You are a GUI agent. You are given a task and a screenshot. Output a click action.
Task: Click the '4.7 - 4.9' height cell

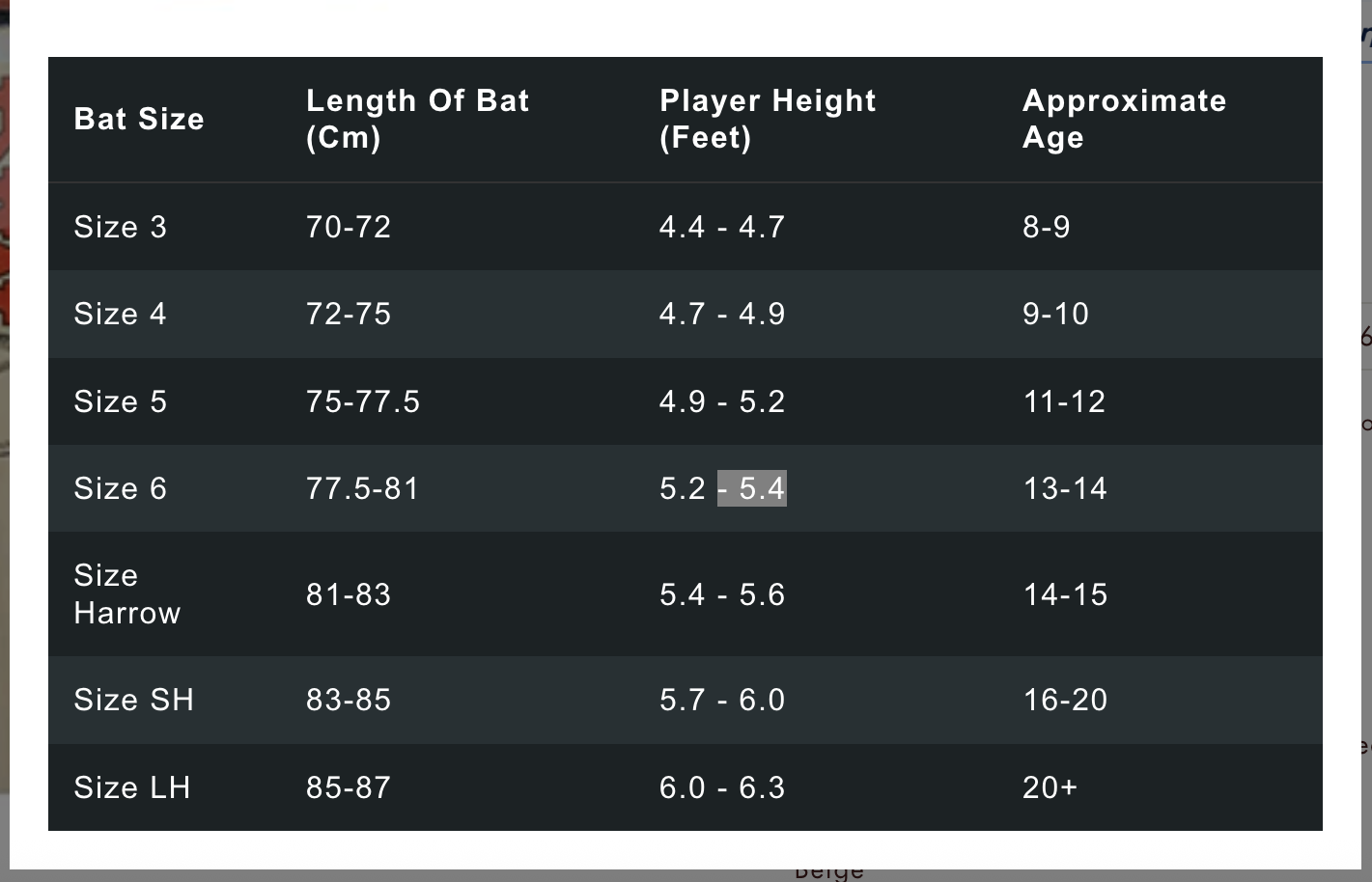[x=722, y=314]
